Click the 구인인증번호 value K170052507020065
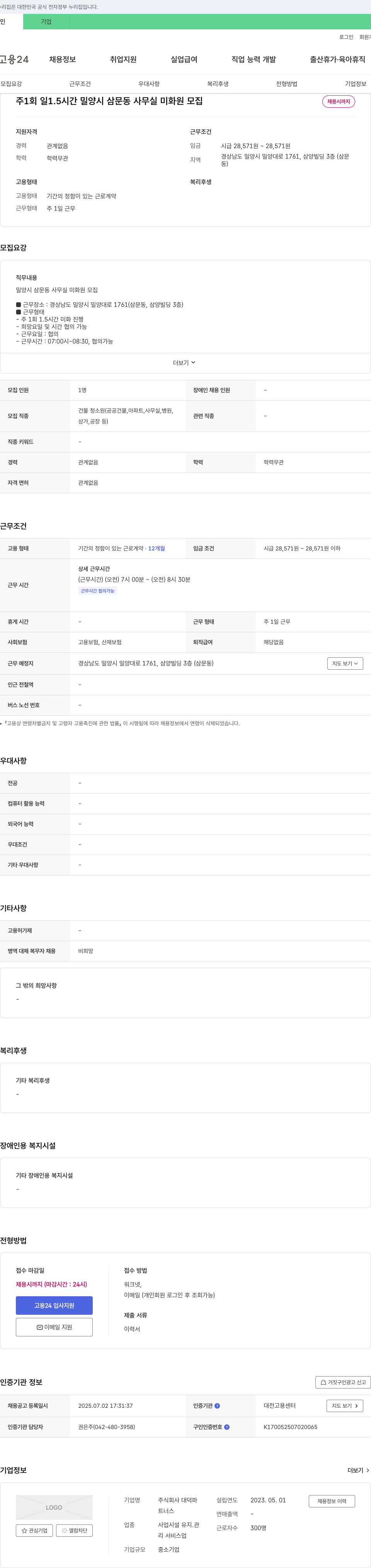The width and height of the screenshot is (371, 1568). click(291, 1427)
